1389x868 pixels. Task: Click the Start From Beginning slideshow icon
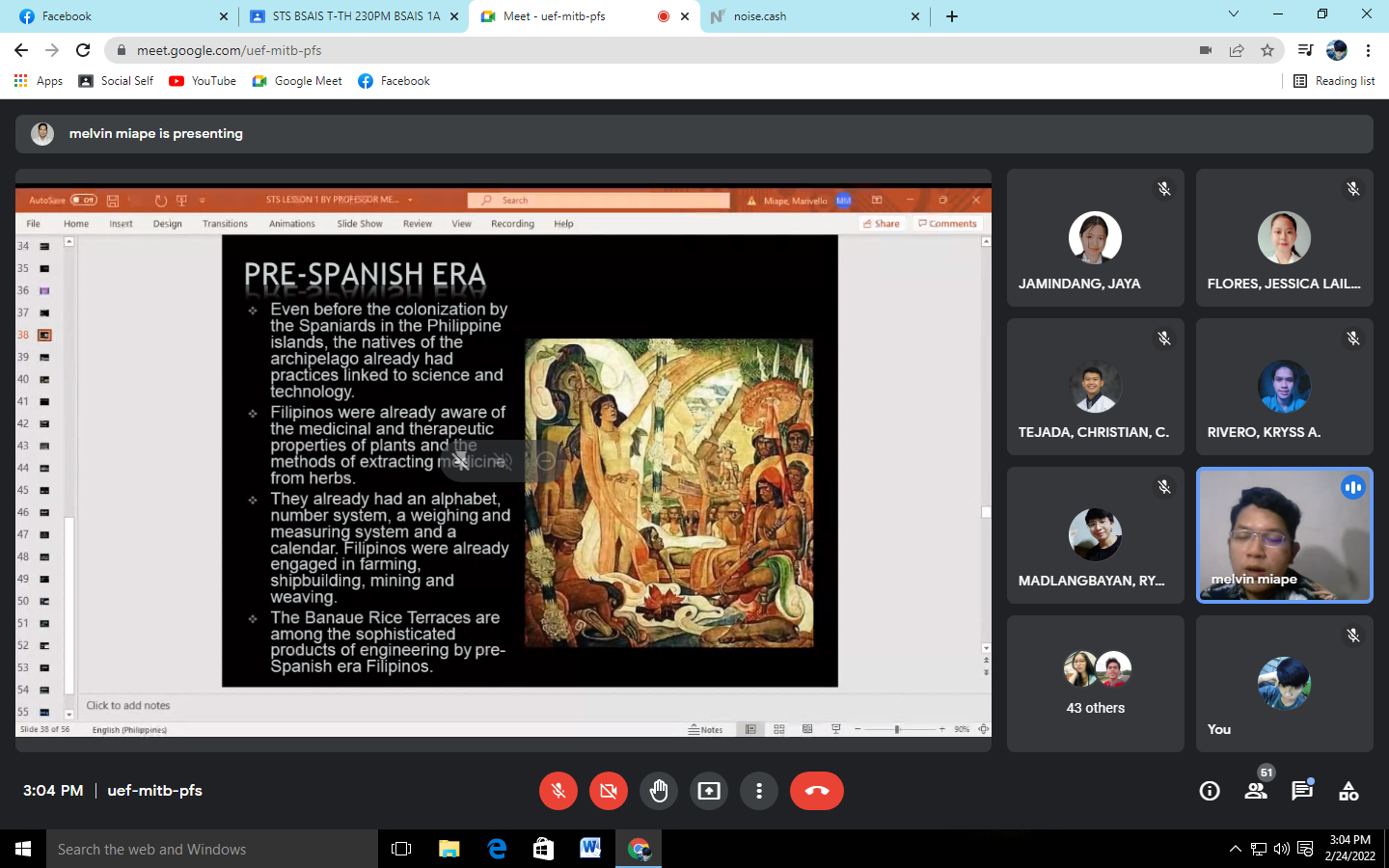(x=181, y=201)
